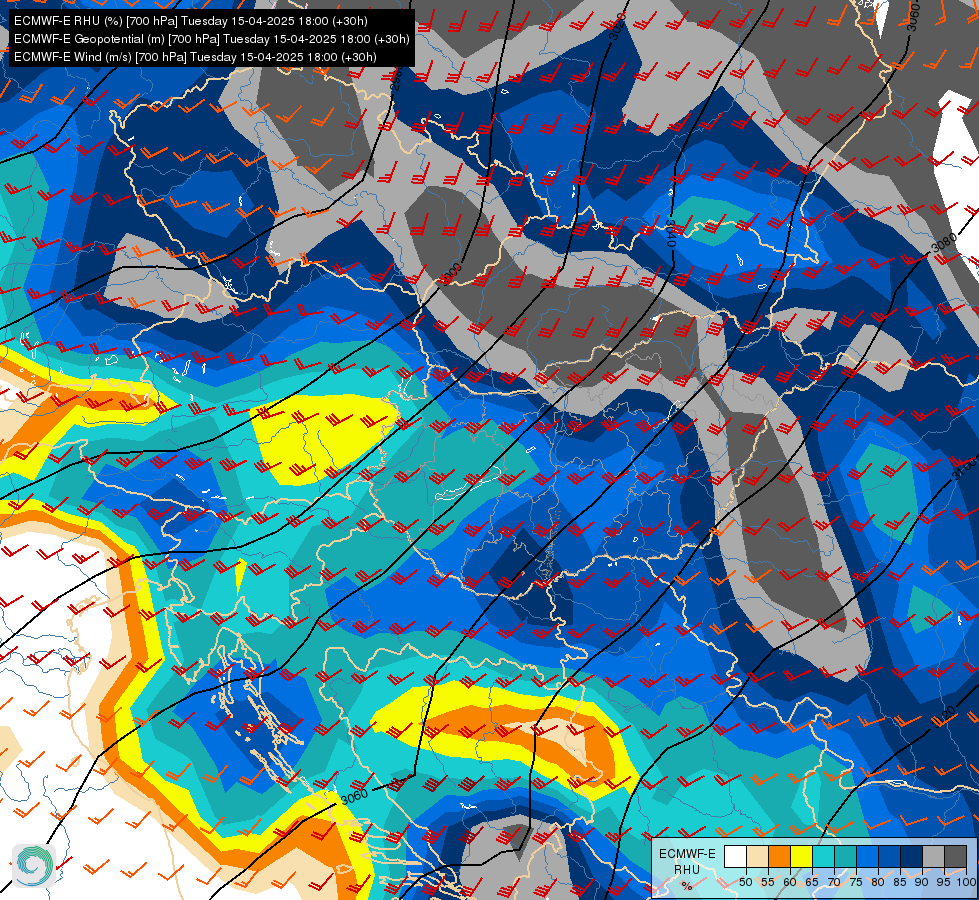Click the orange 55–60% legend swatch
This screenshot has width=979, height=900.
(x=779, y=856)
